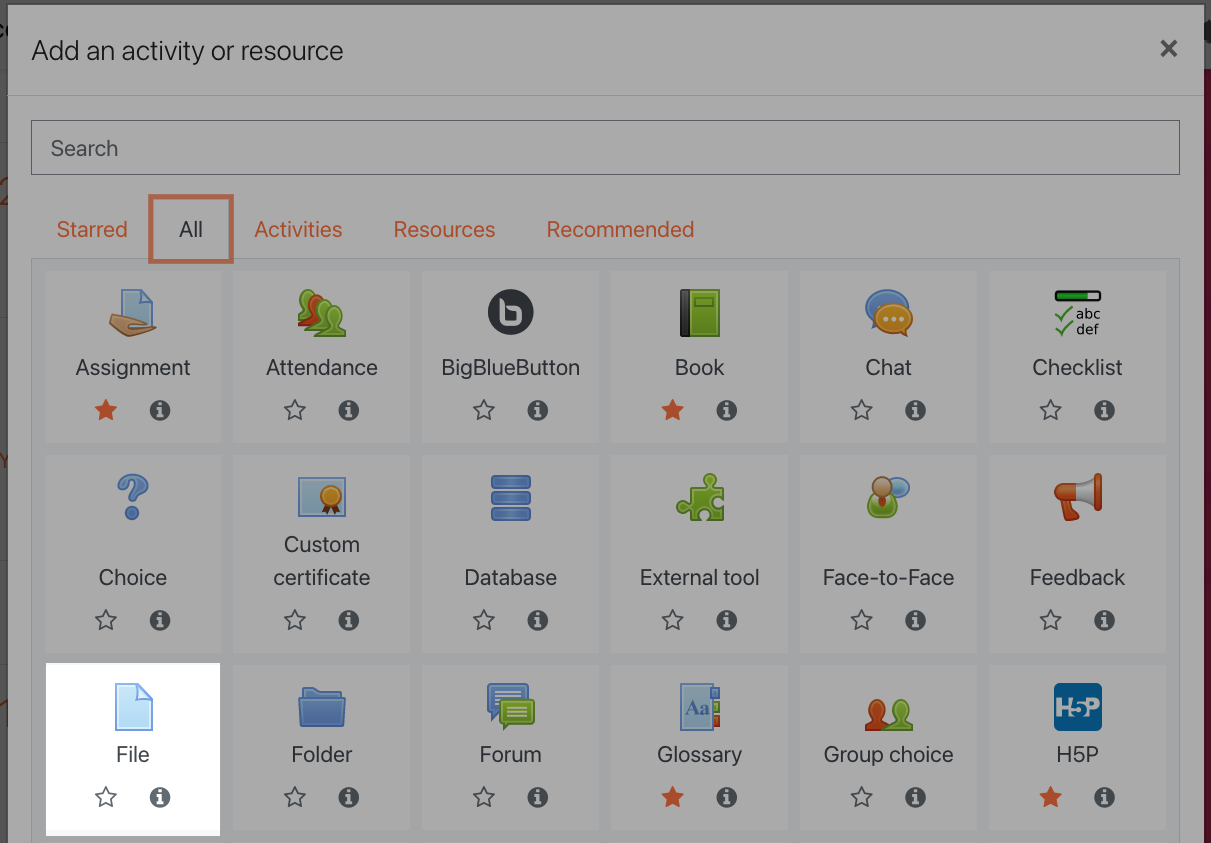
Task: Unstar the Assignment activity
Action: (x=106, y=410)
